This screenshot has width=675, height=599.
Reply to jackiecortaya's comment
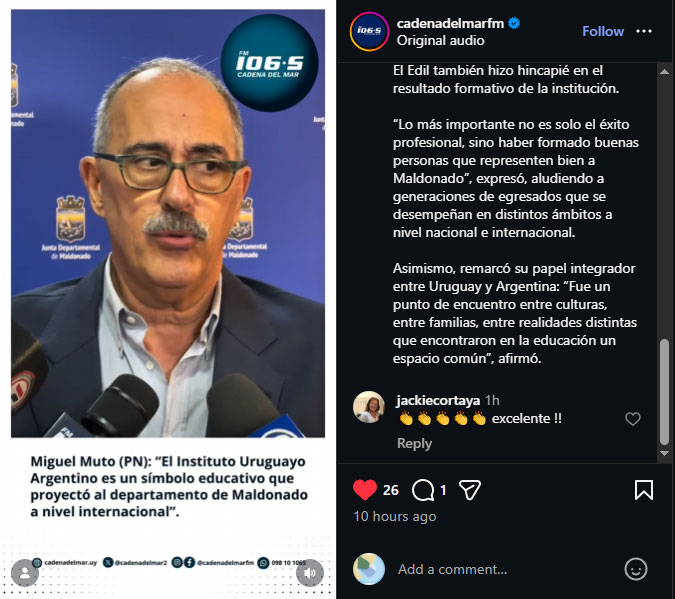click(x=414, y=443)
